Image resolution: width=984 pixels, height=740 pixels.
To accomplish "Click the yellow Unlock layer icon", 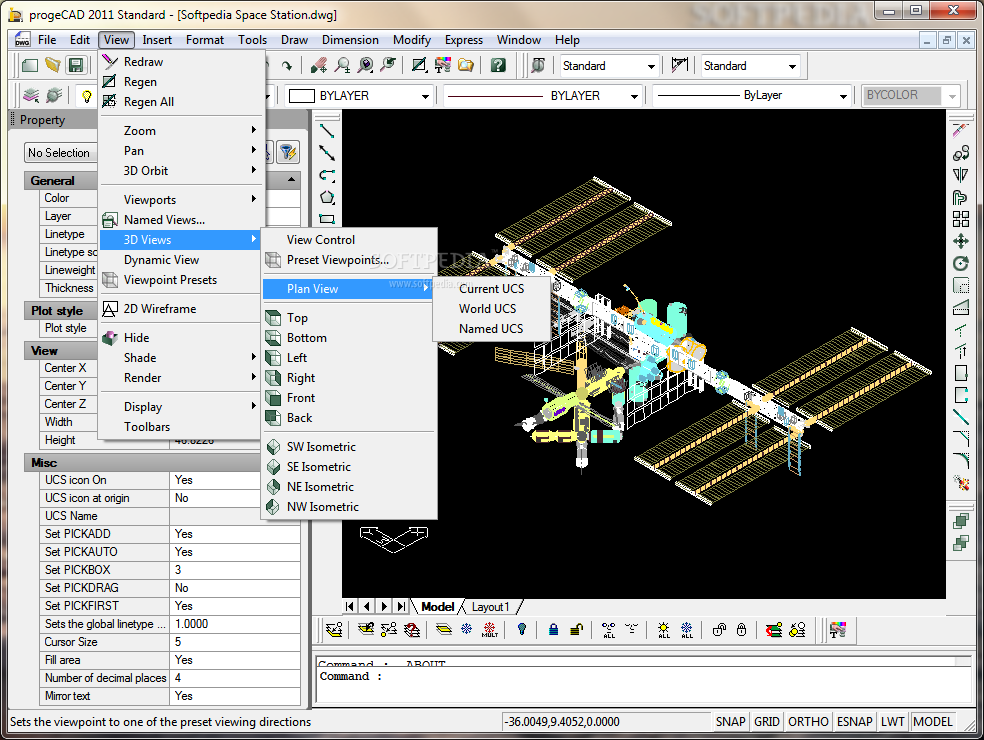I will point(576,630).
